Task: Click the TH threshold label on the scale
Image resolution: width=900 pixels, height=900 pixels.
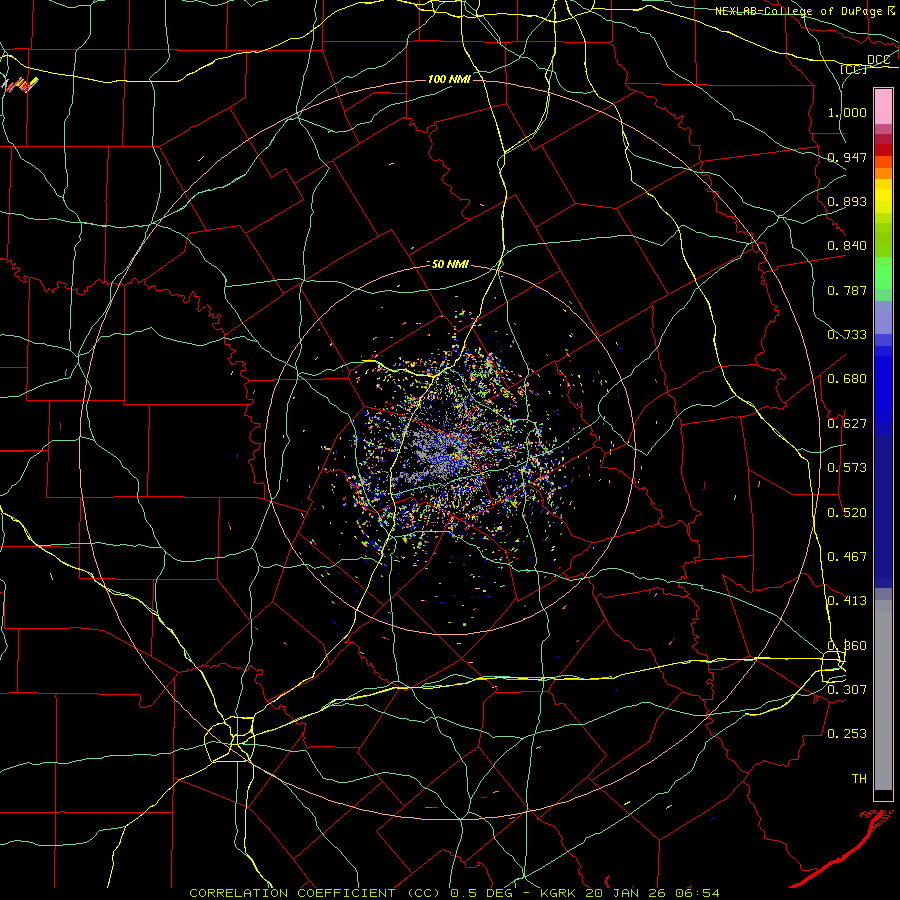Action: [859, 779]
